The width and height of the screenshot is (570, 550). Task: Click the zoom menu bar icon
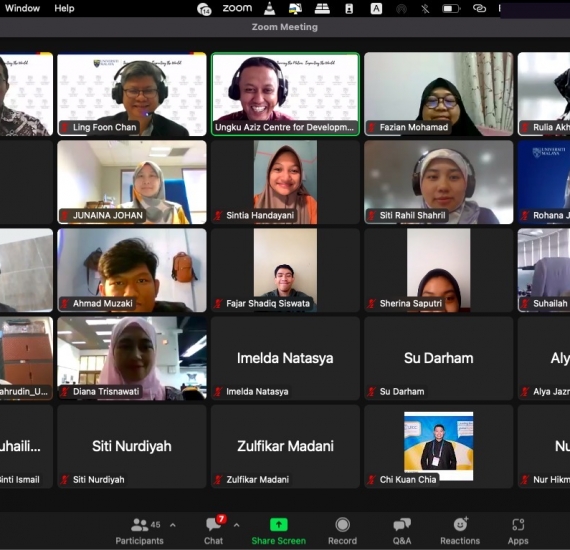click(x=237, y=8)
